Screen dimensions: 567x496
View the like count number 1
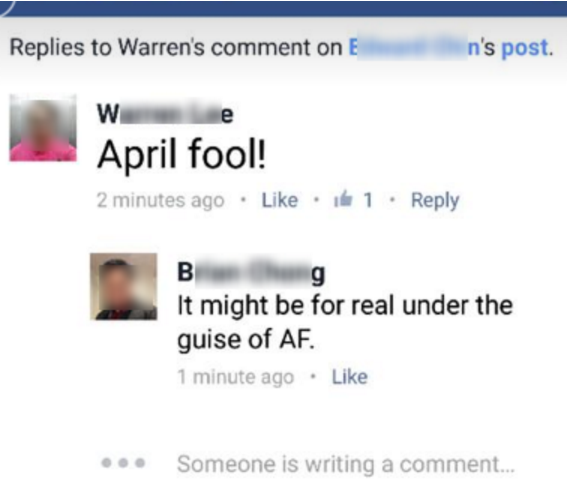tap(368, 200)
